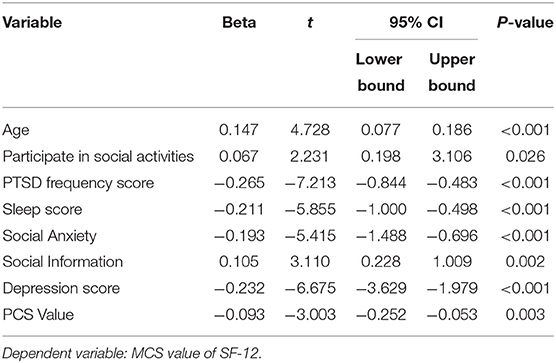Click the Depression score row label
The image size is (556, 363).
click(x=61, y=288)
